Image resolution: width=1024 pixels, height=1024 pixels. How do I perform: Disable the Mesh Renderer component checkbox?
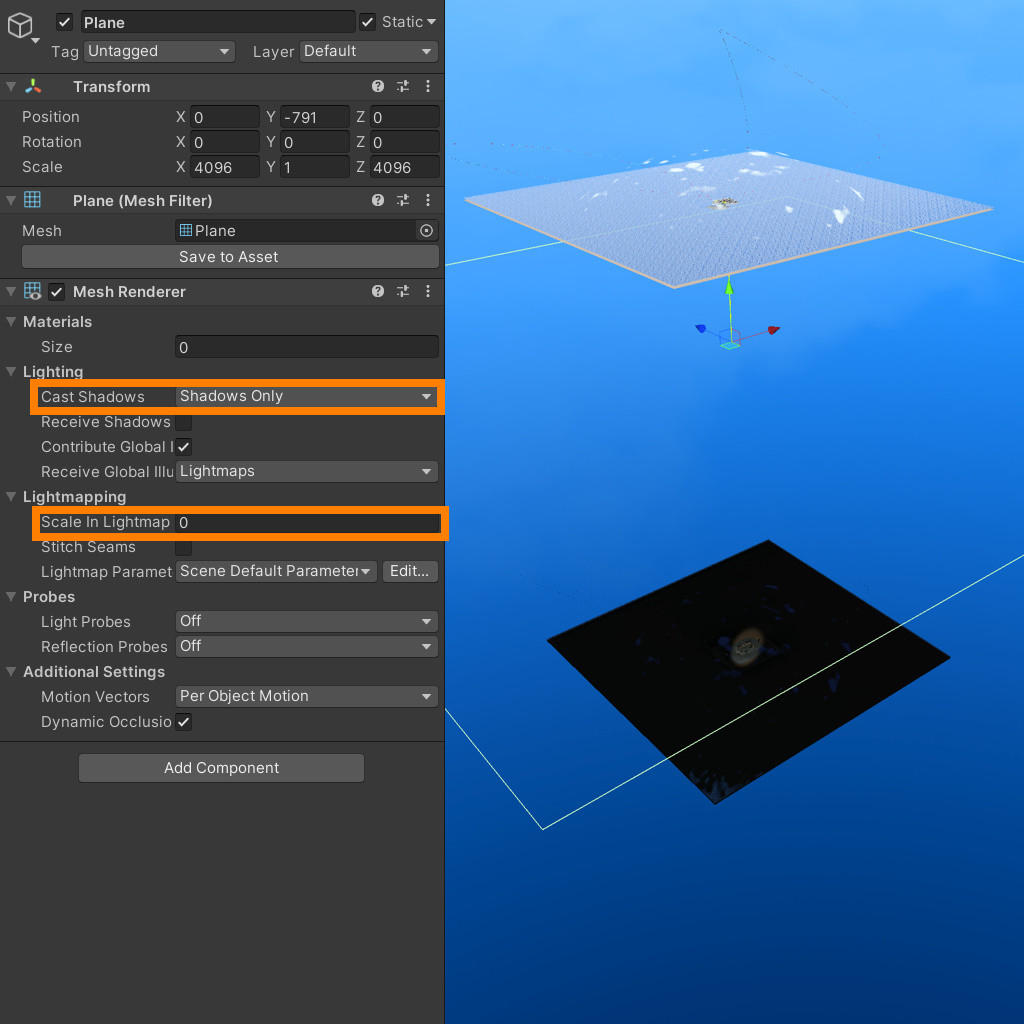coord(57,292)
